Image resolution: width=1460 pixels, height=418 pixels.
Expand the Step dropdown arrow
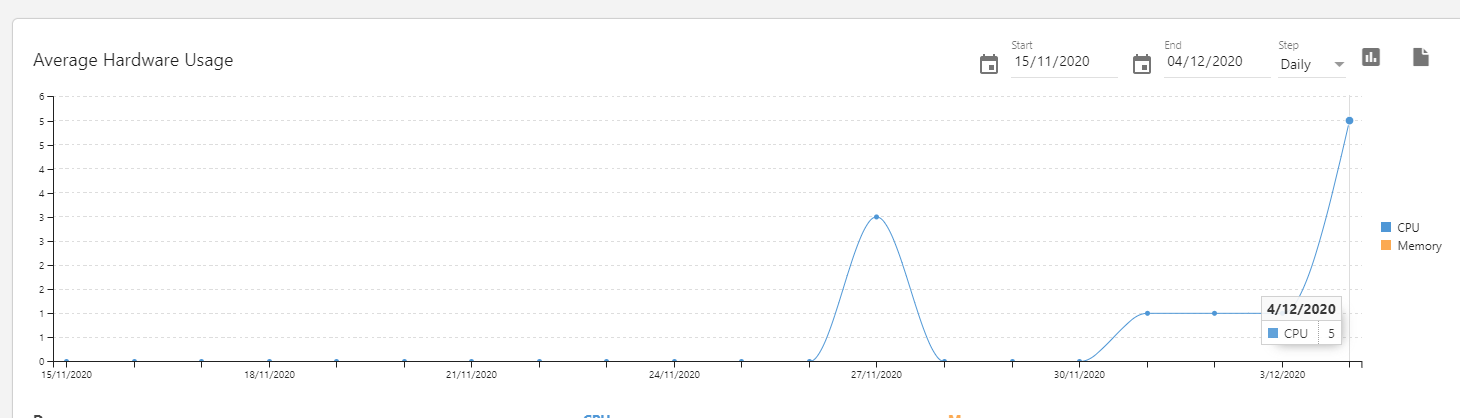click(1338, 64)
